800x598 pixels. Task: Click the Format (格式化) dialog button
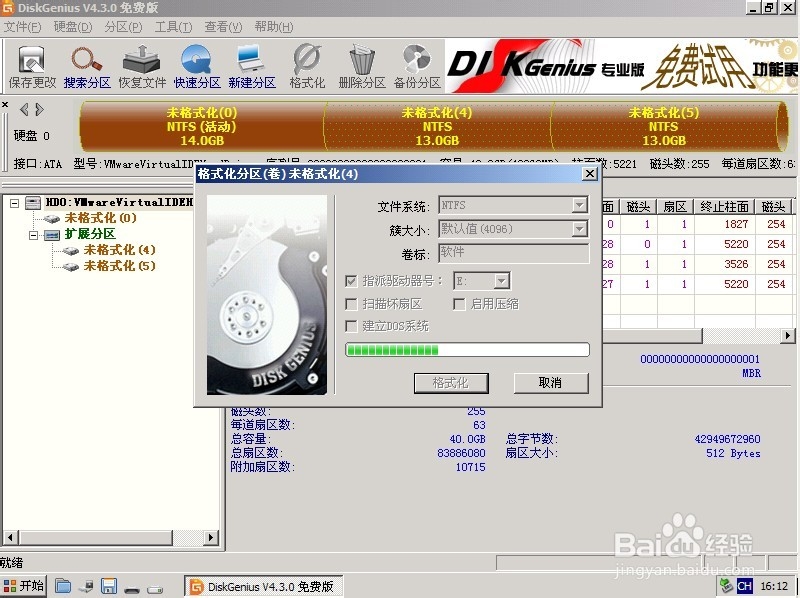tap(451, 383)
